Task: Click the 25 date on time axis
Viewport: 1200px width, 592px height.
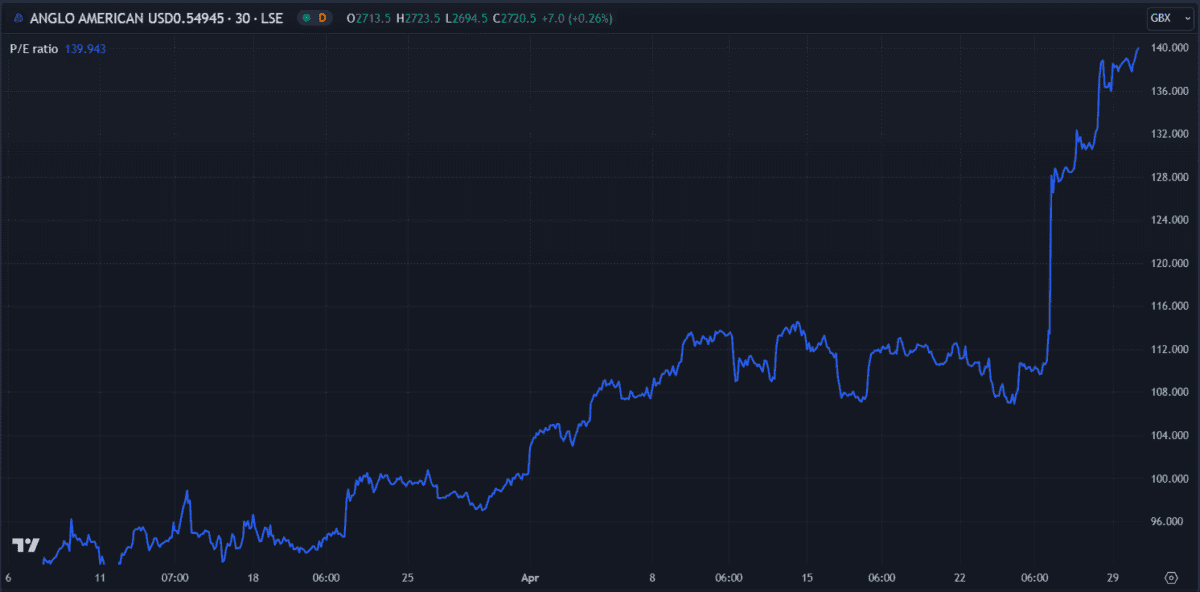Action: tap(407, 578)
